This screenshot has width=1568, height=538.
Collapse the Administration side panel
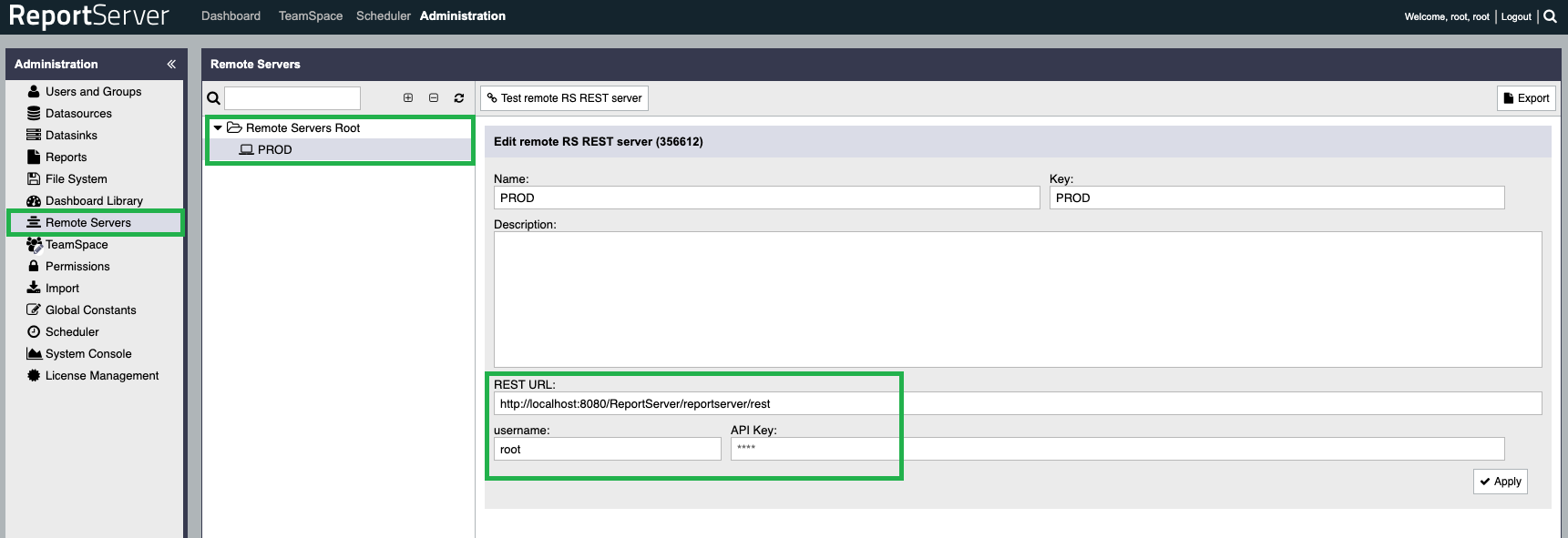[x=171, y=64]
